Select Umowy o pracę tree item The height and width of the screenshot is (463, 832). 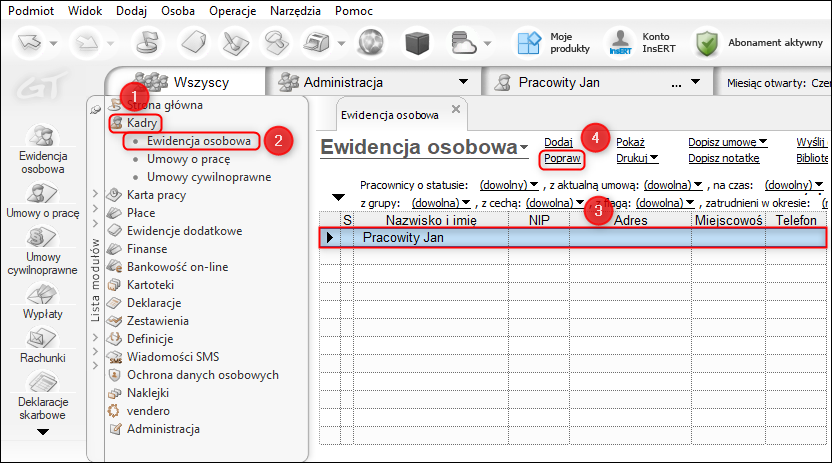[x=188, y=159]
